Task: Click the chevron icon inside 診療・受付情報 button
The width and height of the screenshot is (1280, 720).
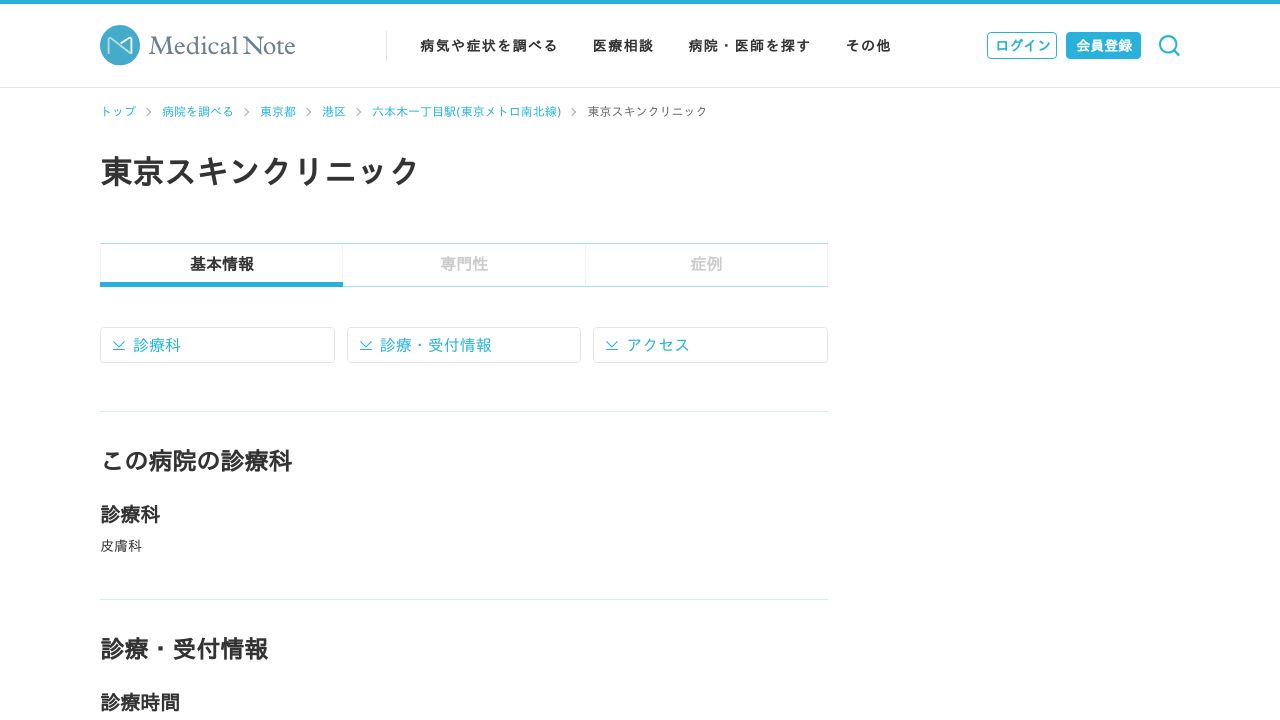Action: point(366,345)
